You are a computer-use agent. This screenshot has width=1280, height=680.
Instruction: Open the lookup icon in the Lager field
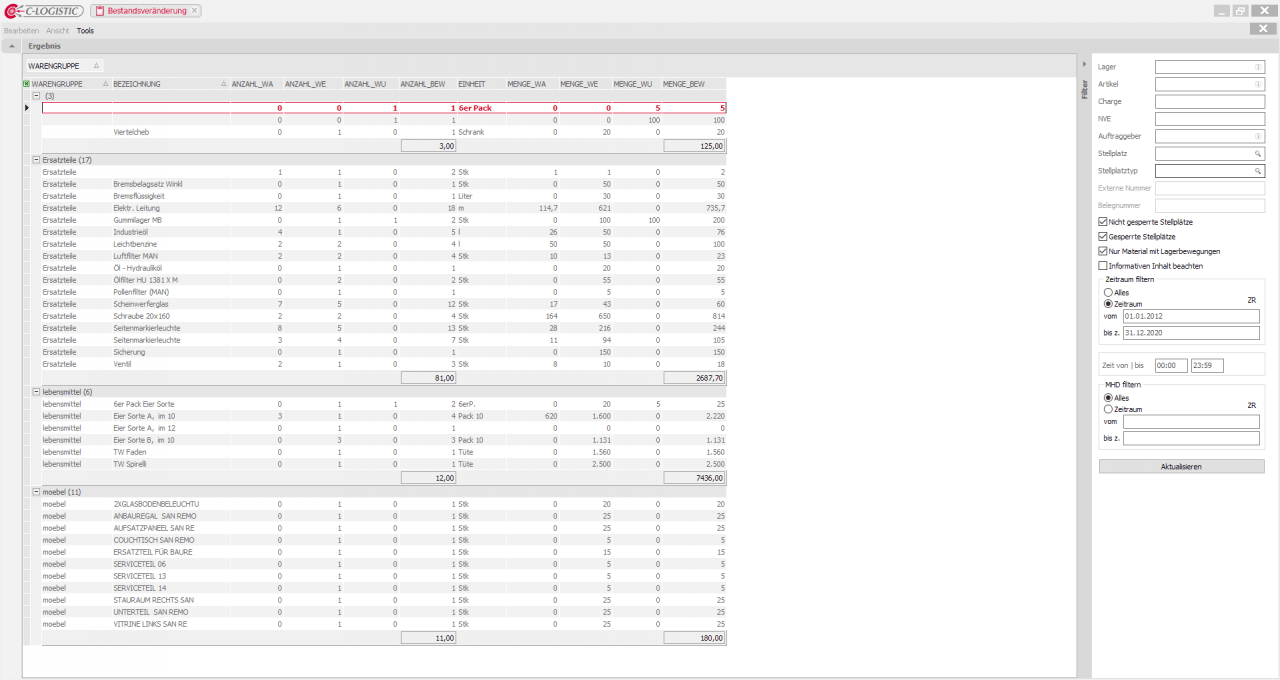1259,67
